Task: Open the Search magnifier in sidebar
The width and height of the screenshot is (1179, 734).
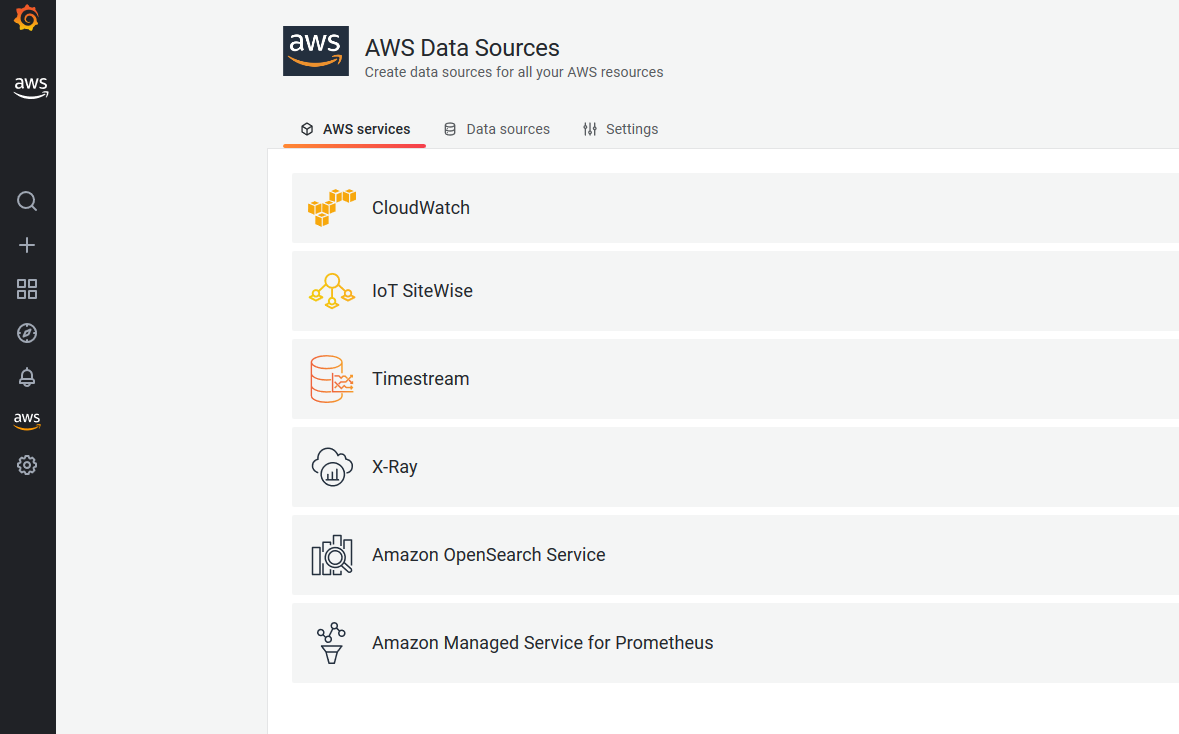Action: 27,201
